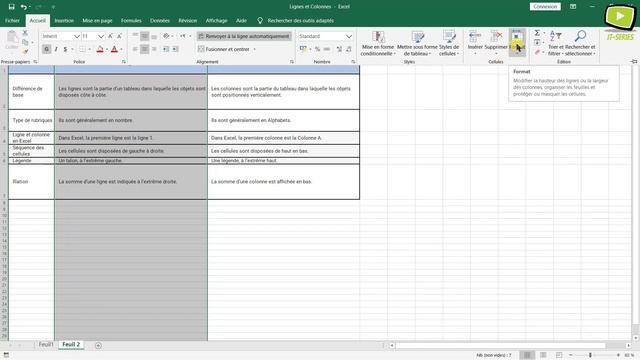Adjust the zoom slider in status bar

tap(590, 355)
